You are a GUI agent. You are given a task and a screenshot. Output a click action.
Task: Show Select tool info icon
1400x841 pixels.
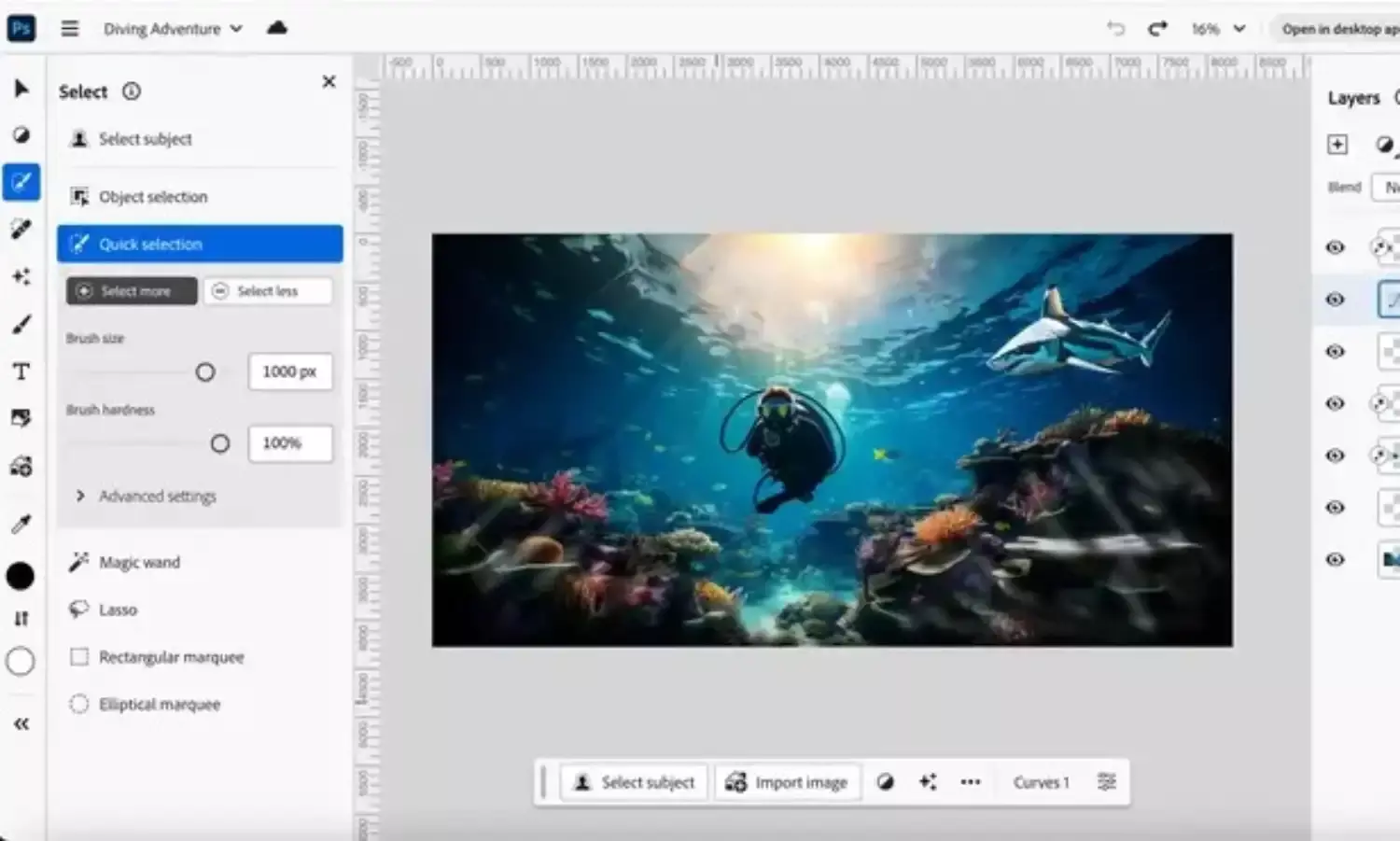(132, 91)
